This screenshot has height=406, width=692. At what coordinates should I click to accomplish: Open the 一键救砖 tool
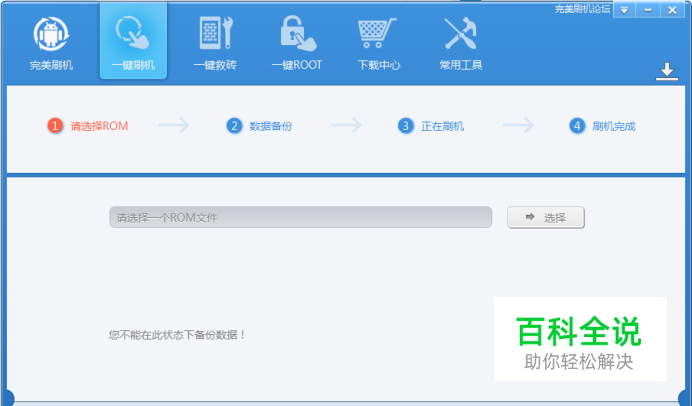(x=215, y=43)
